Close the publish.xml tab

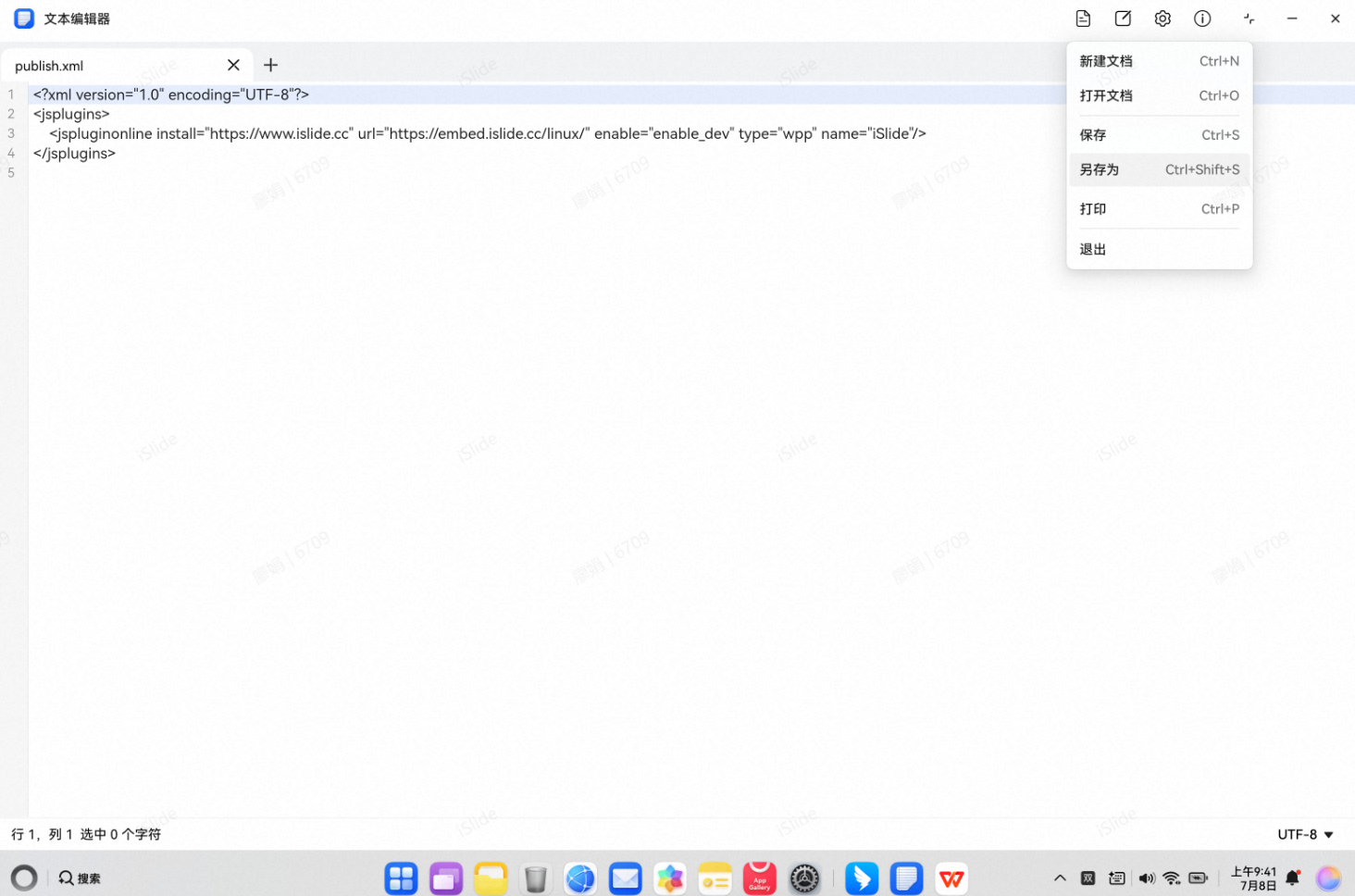(x=233, y=65)
